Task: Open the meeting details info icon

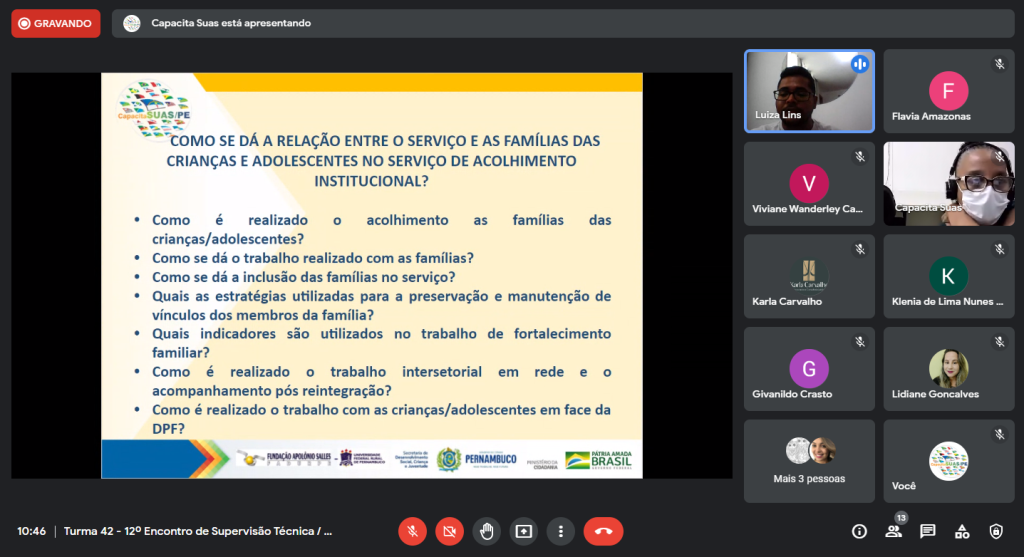Action: click(x=859, y=531)
